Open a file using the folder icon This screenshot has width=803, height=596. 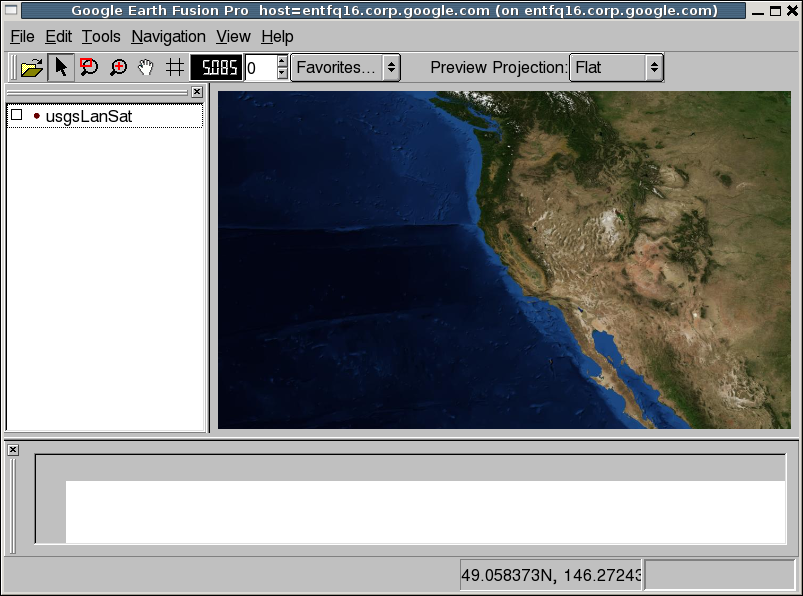30,67
